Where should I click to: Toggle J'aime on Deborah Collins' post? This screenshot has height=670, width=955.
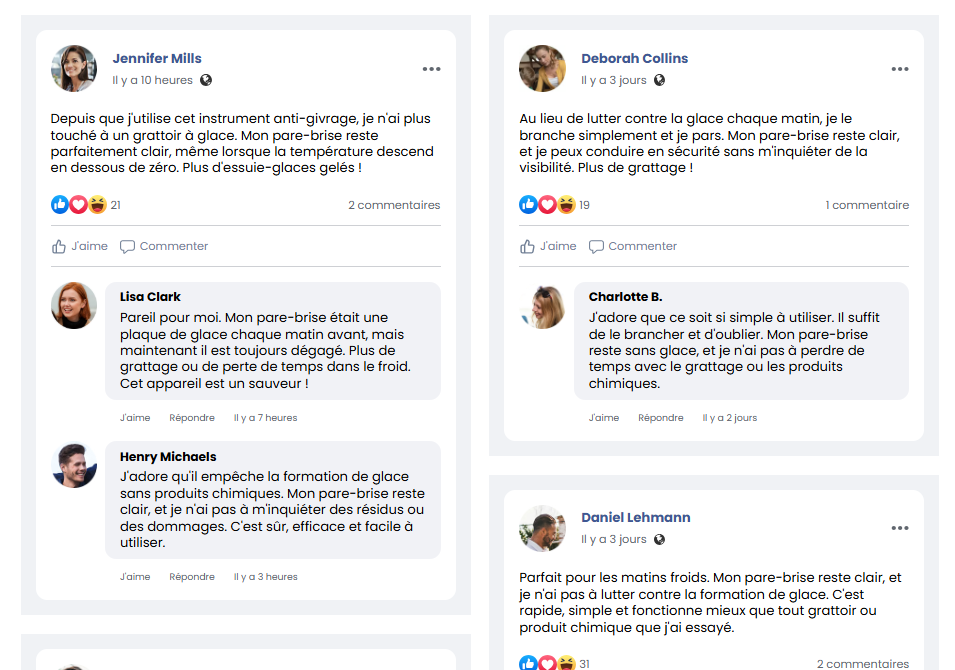point(549,246)
